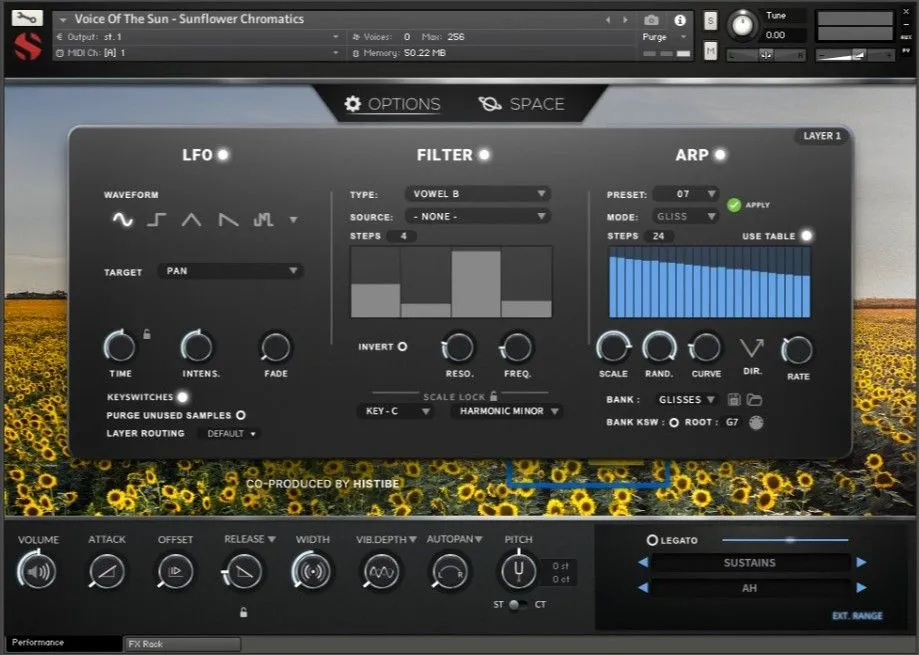This screenshot has width=919, height=655.
Task: Select the sawtooth LFO waveform
Action: [x=228, y=220]
